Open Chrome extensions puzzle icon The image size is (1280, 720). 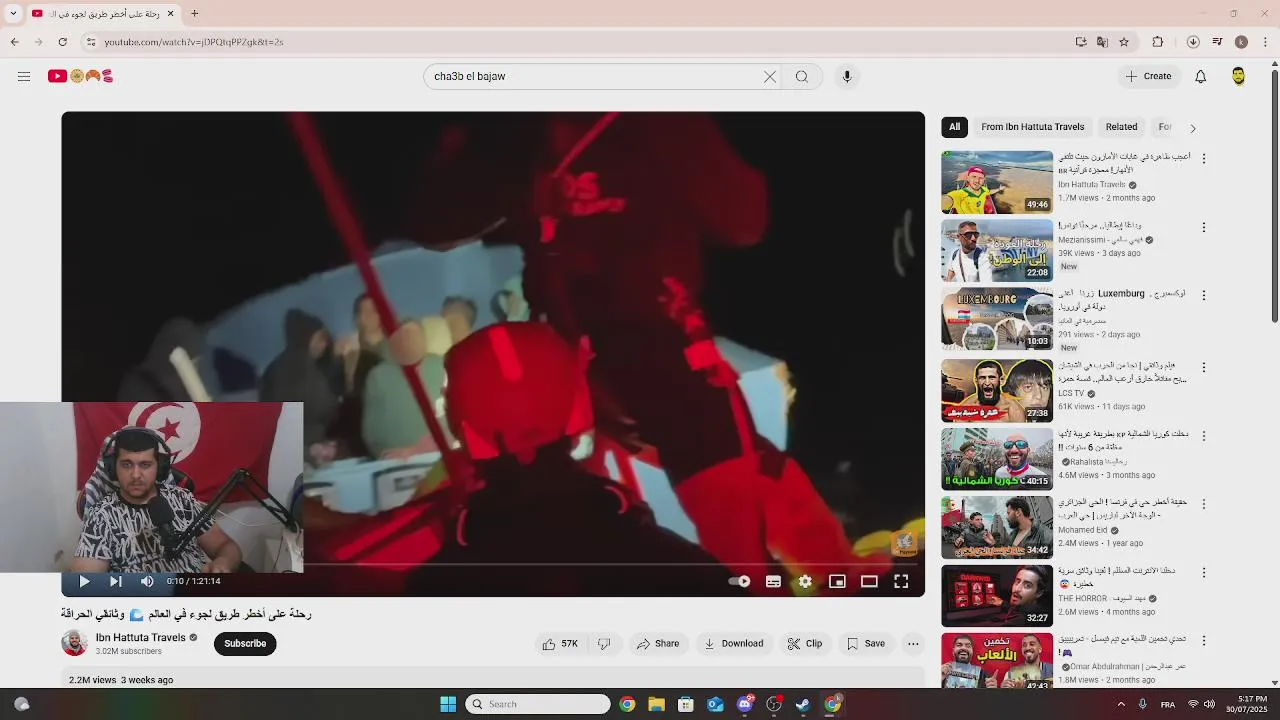1158,42
